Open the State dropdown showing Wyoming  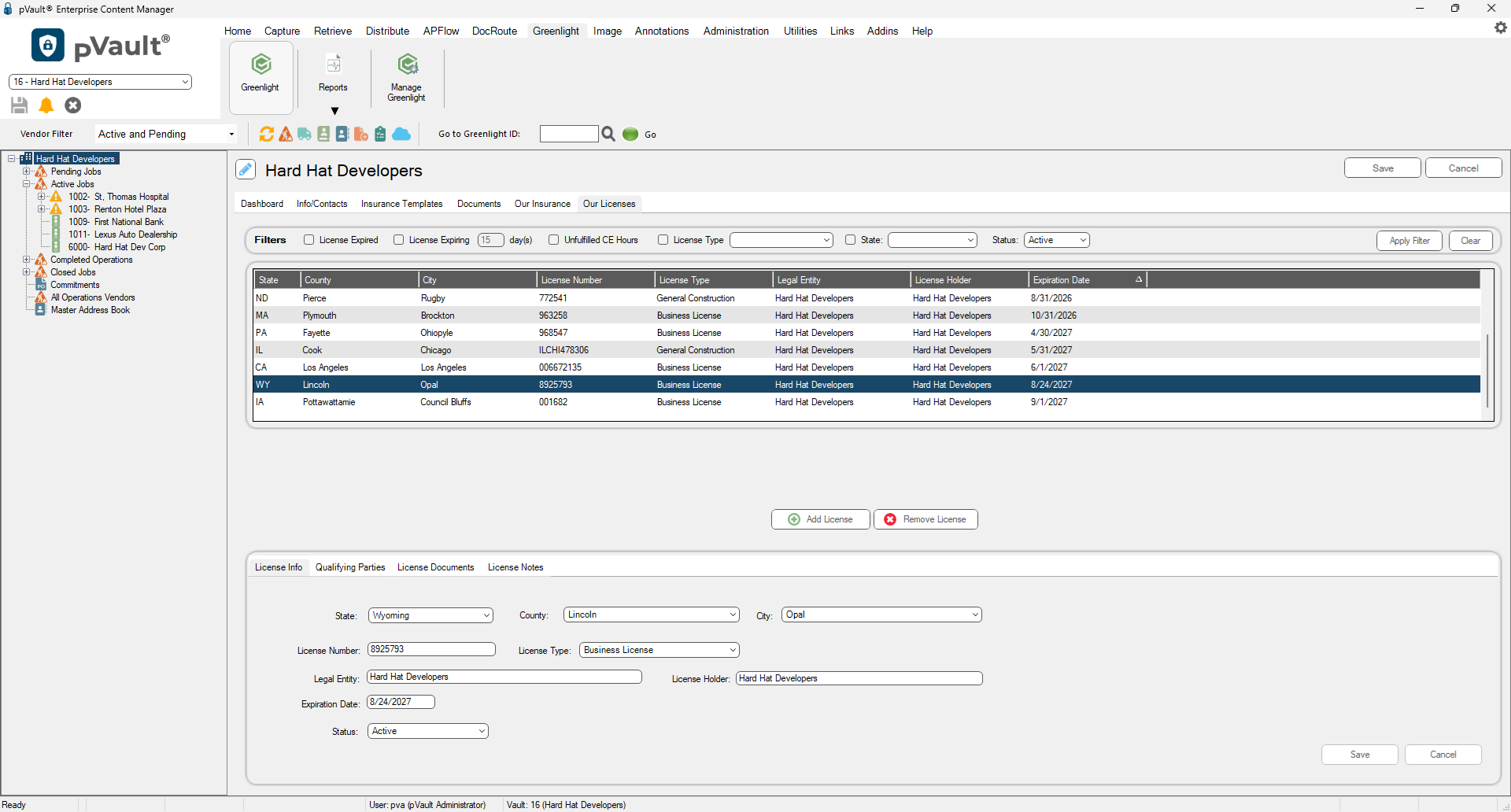click(430, 615)
